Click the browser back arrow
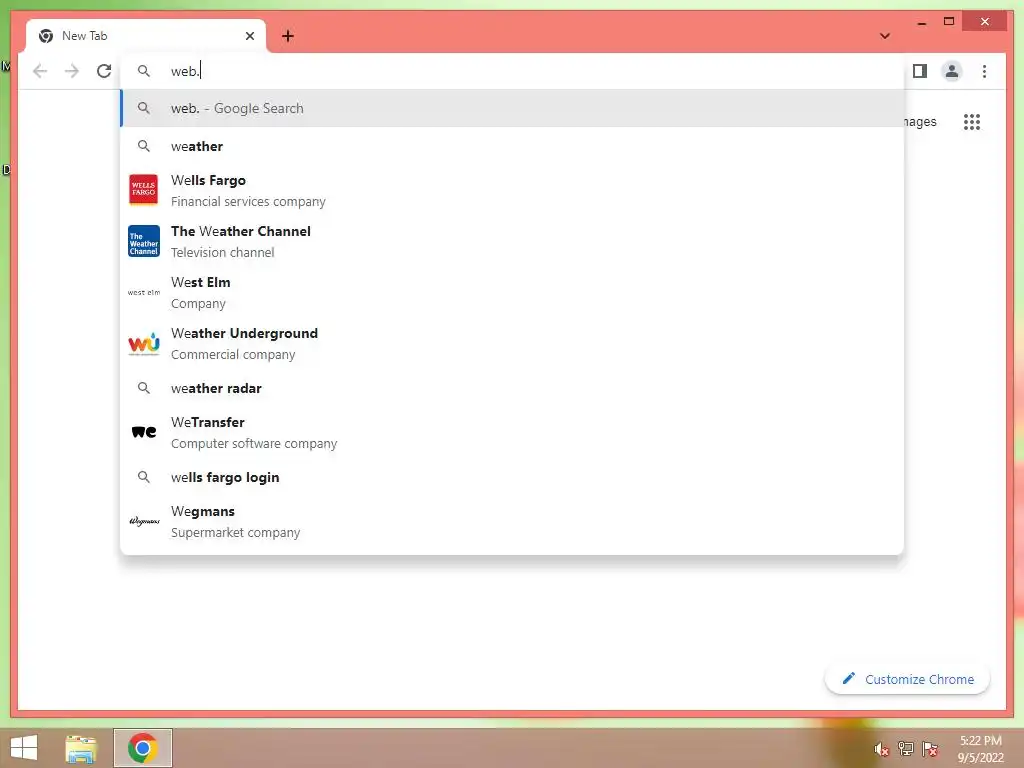This screenshot has width=1024, height=768. pyautogui.click(x=40, y=71)
